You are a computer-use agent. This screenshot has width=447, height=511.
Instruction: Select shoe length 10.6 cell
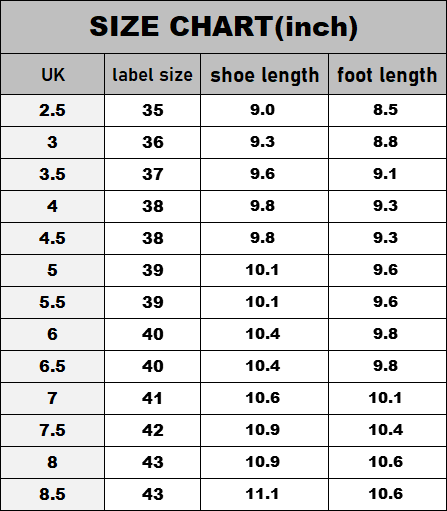coord(265,398)
